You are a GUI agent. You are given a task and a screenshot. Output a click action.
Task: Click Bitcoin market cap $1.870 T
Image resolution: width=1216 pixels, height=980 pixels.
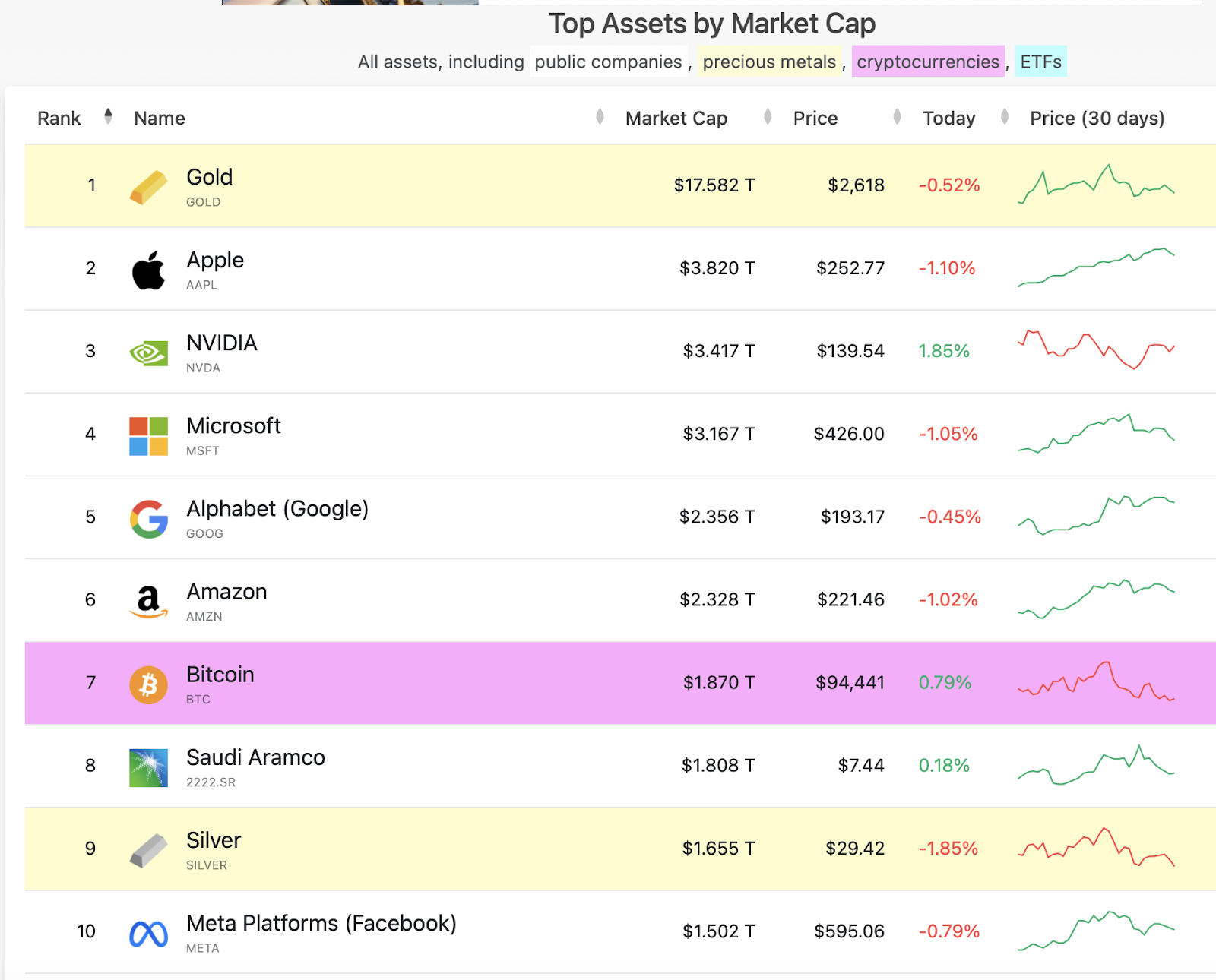coord(719,682)
